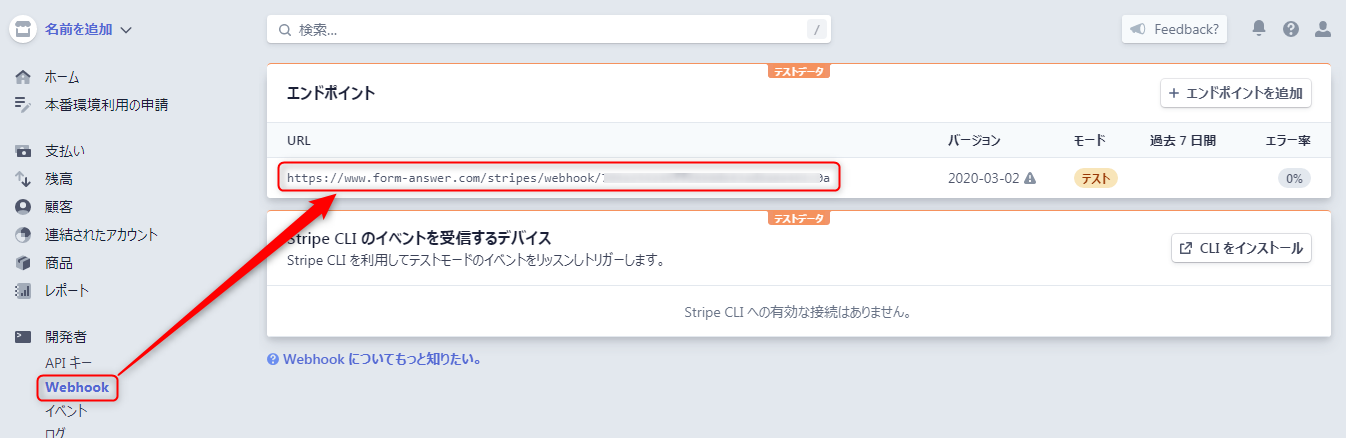Open the 名前を追加 account dropdown
This screenshot has height=438, width=1346.
(x=88, y=30)
